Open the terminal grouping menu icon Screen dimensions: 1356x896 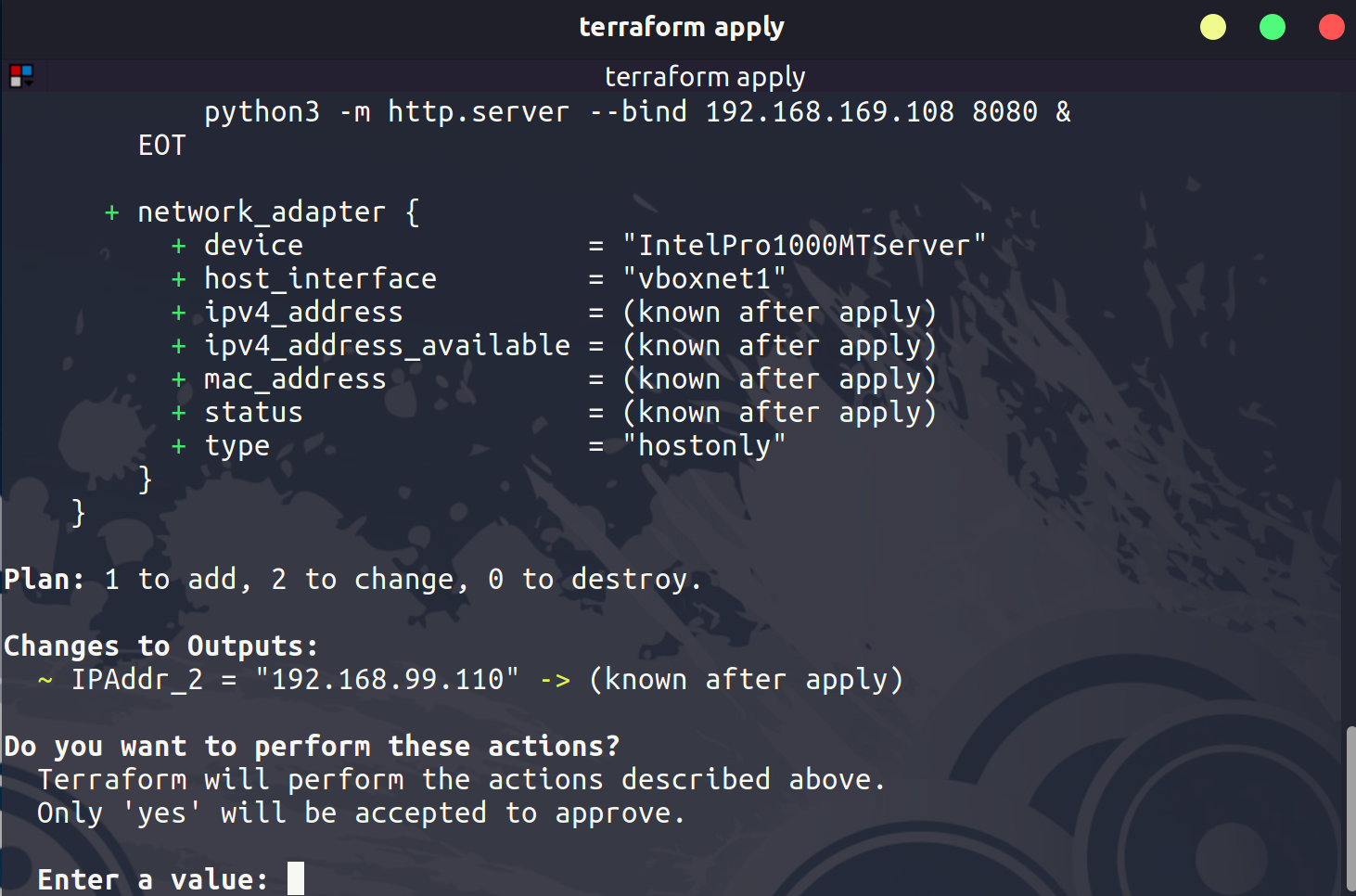click(20, 75)
